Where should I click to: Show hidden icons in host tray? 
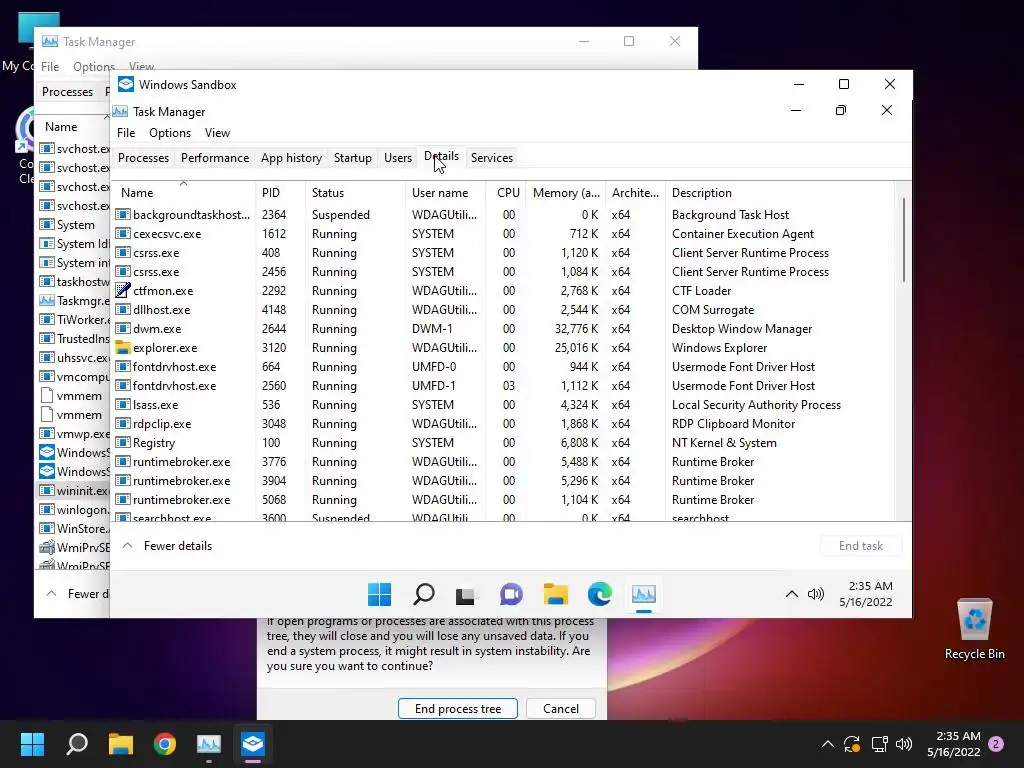[x=827, y=744]
